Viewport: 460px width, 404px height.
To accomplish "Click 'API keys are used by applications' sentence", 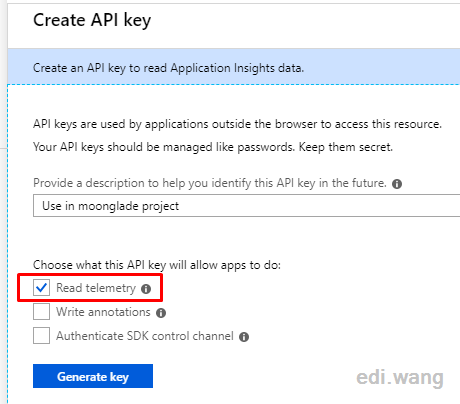I will (237, 124).
